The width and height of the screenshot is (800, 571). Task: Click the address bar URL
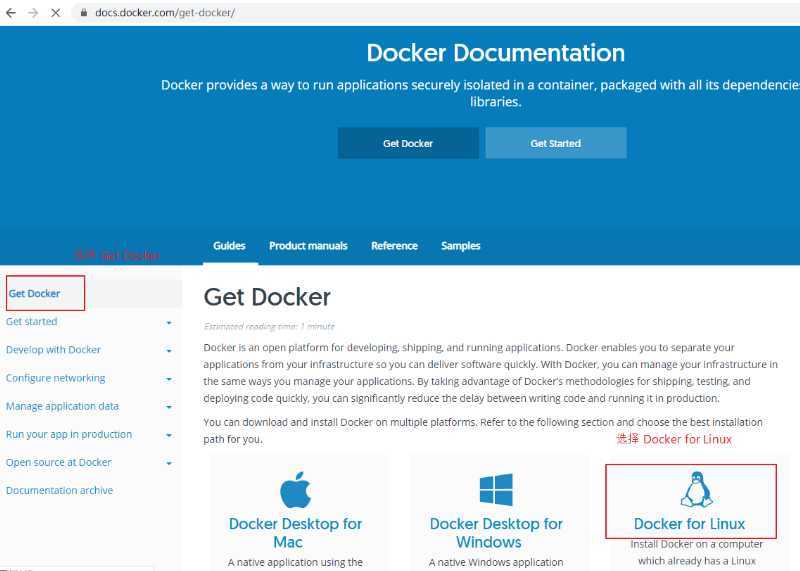pos(165,13)
